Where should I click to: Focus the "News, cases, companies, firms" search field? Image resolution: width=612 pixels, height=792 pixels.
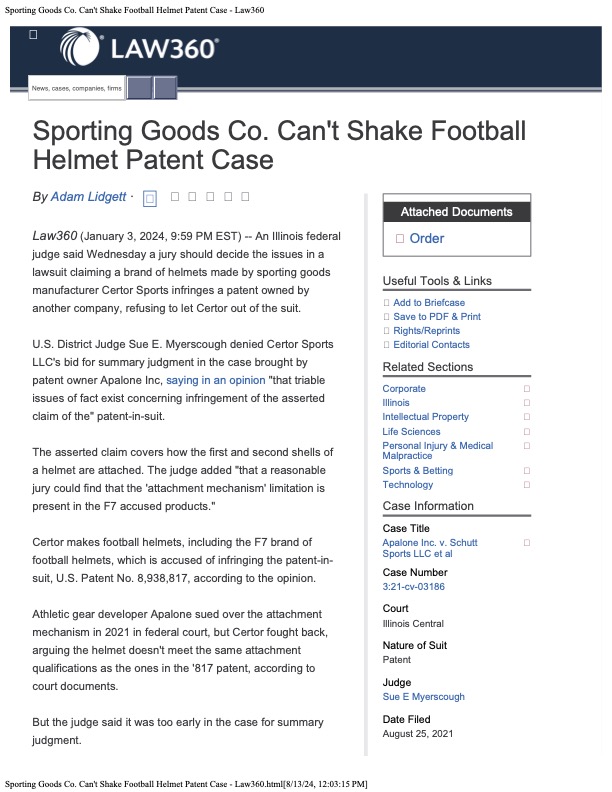(x=77, y=88)
